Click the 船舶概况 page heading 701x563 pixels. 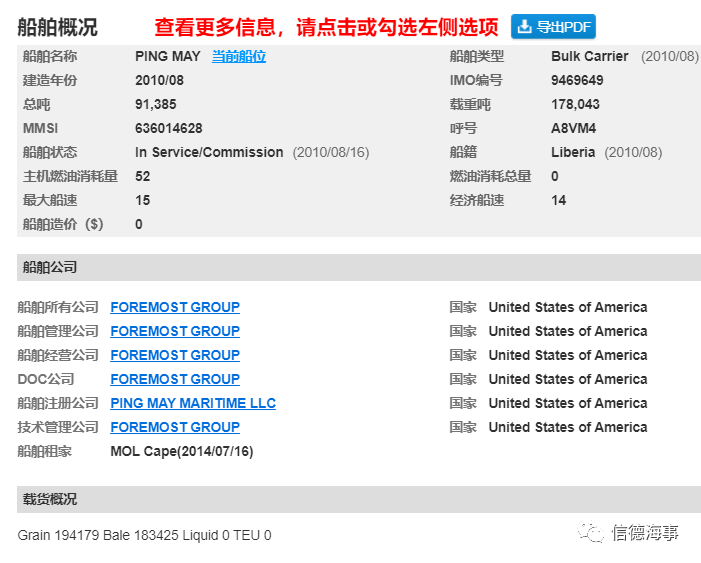[58, 27]
